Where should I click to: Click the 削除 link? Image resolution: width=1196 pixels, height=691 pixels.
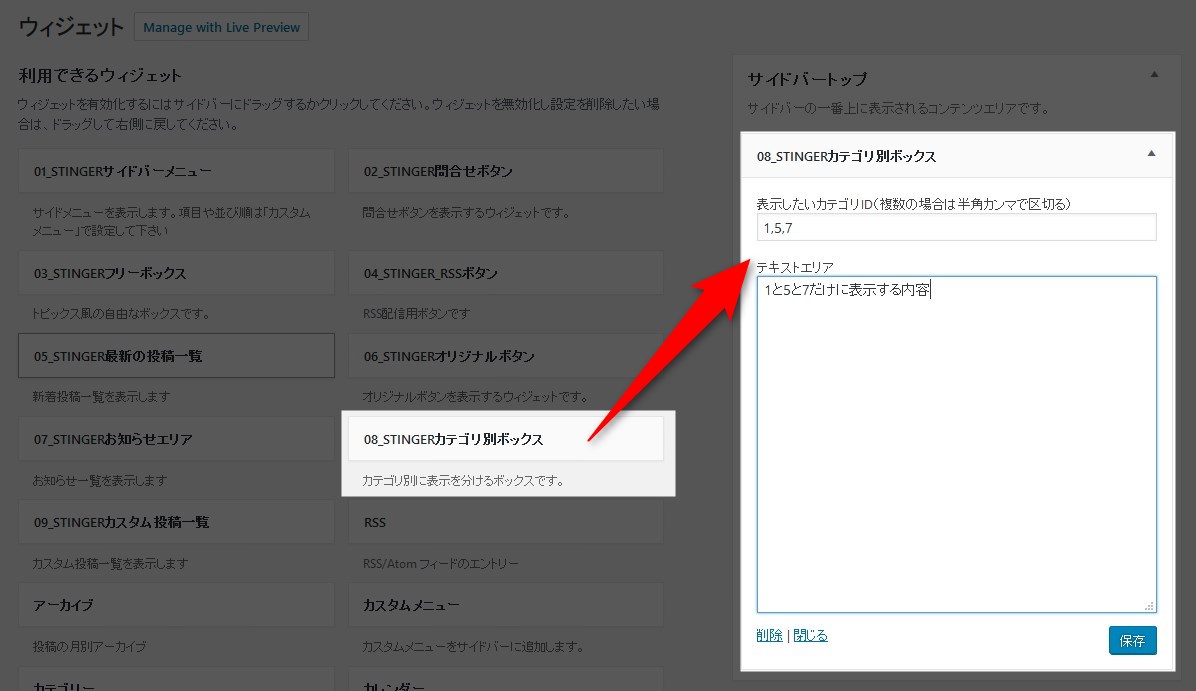(x=770, y=635)
